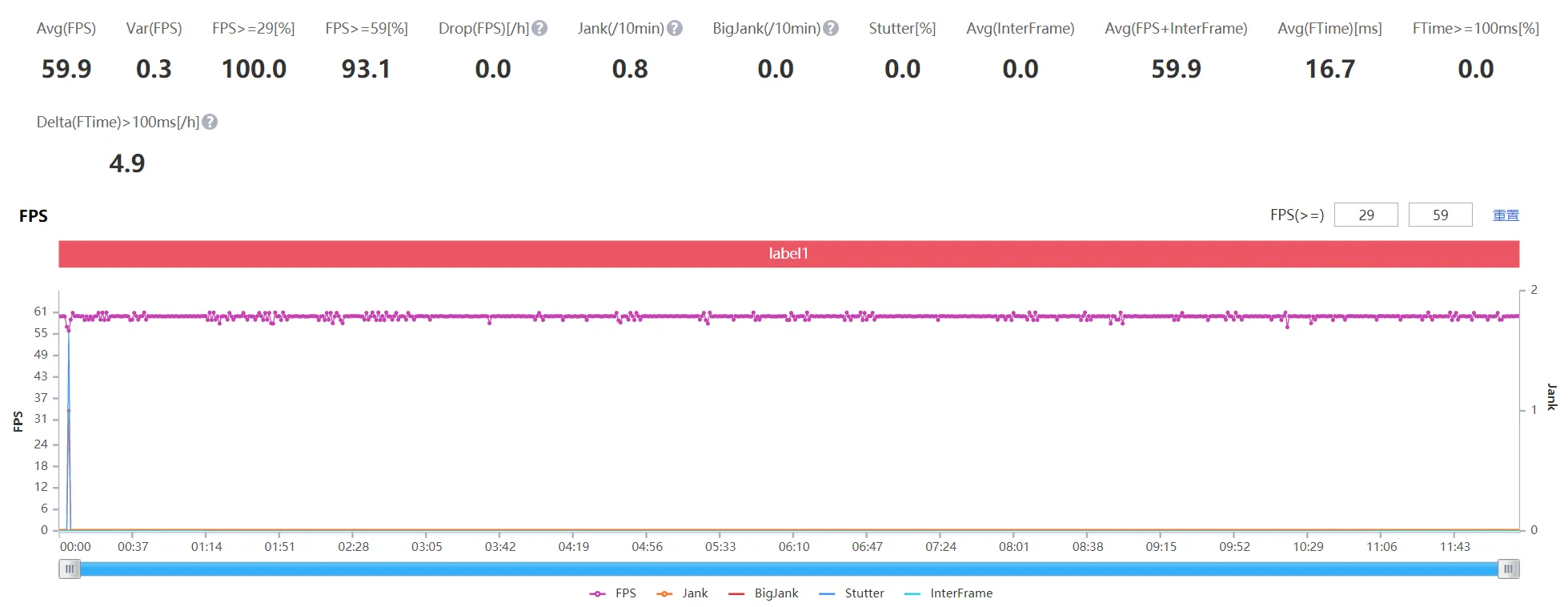The image size is (1568, 607).
Task: Toggle the BigJank series in the legend
Action: pos(764,593)
